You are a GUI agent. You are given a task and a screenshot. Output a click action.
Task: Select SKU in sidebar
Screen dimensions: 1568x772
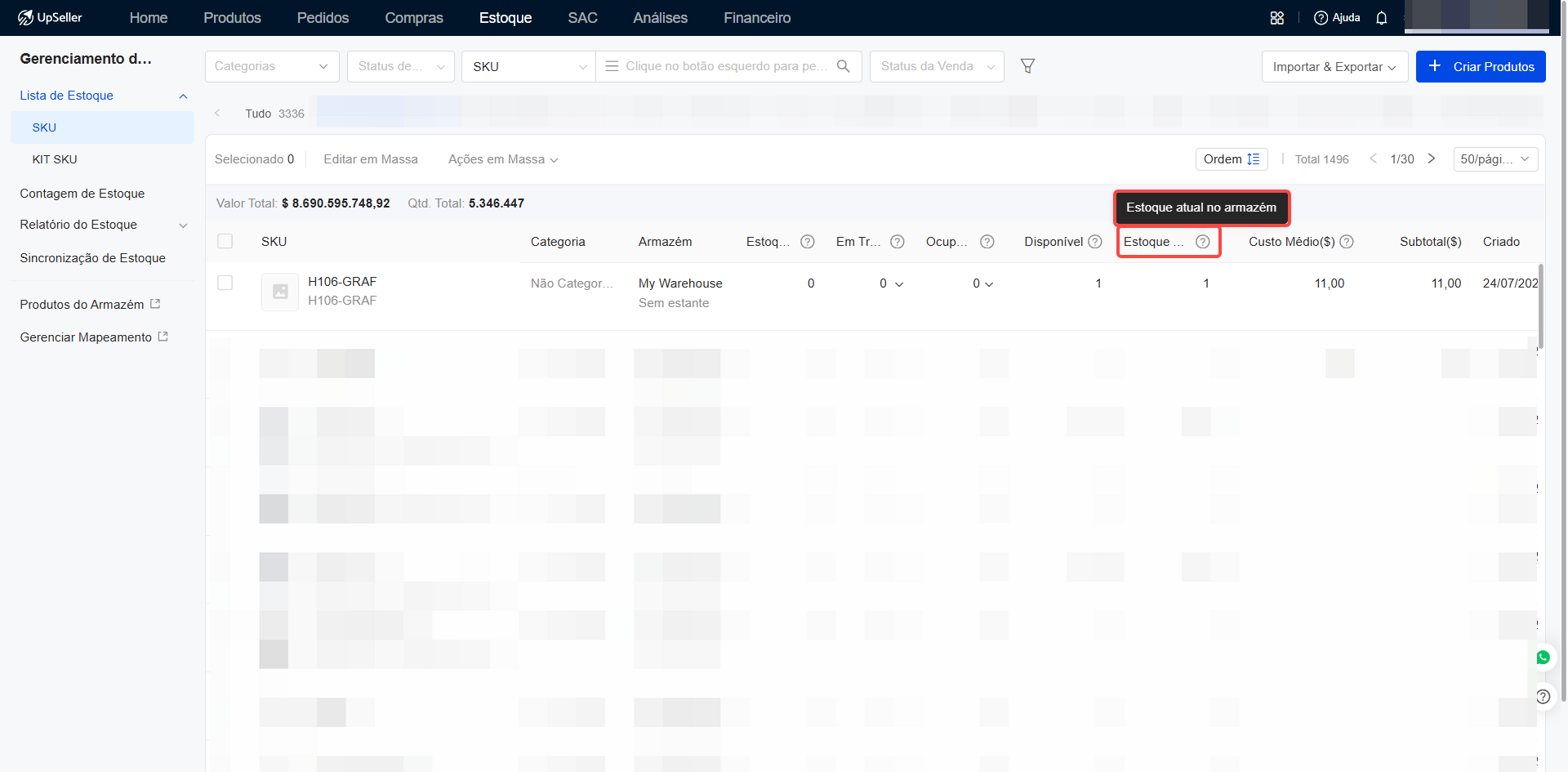[x=102, y=127]
